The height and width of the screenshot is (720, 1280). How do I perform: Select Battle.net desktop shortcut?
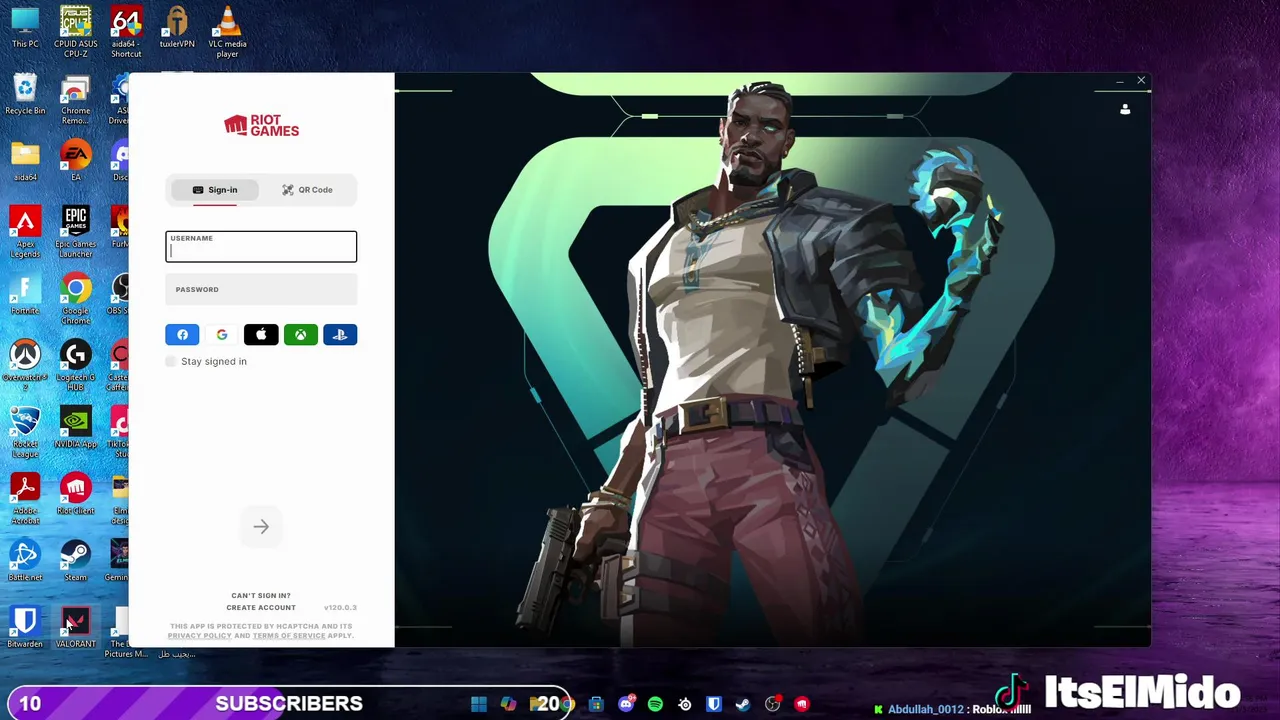point(25,561)
